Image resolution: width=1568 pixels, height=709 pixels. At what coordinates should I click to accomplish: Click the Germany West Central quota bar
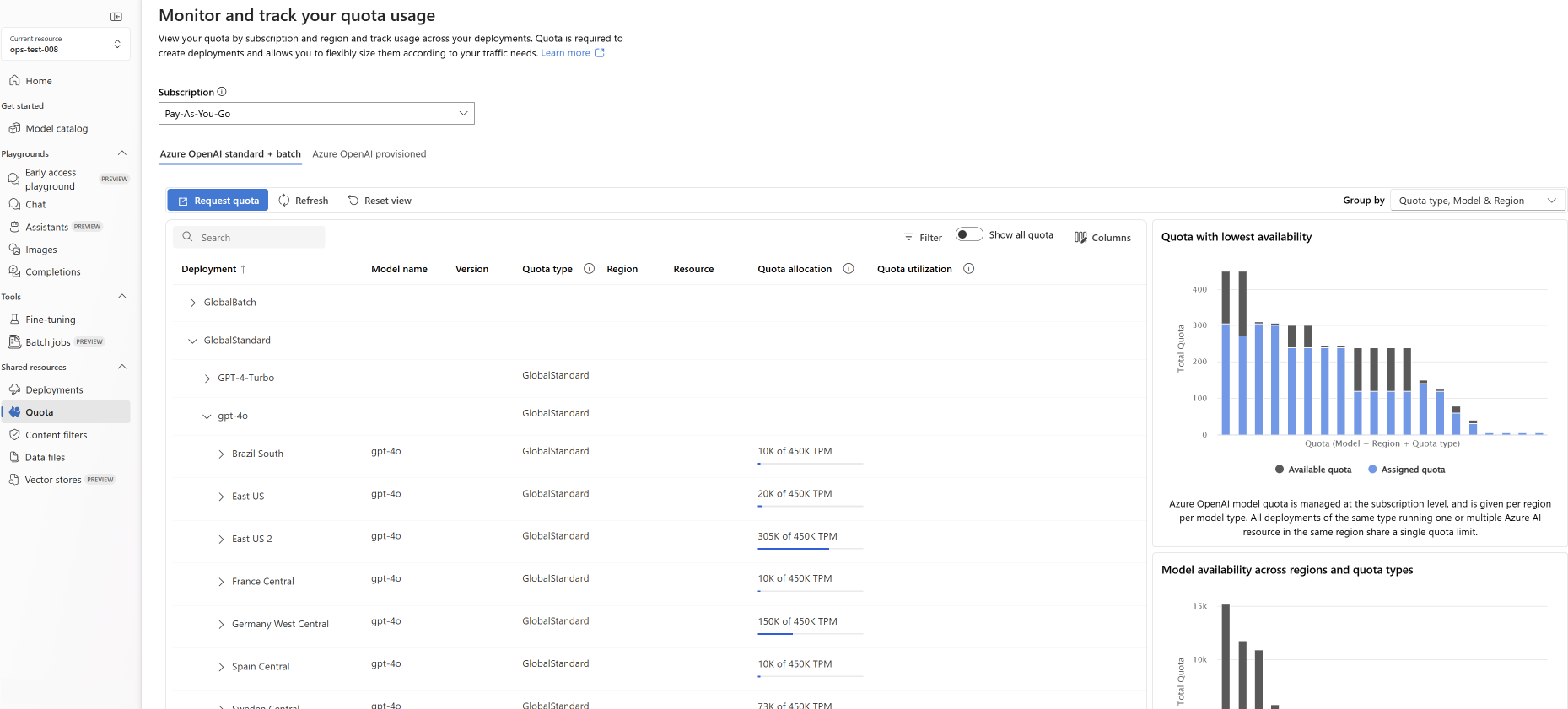click(x=810, y=634)
